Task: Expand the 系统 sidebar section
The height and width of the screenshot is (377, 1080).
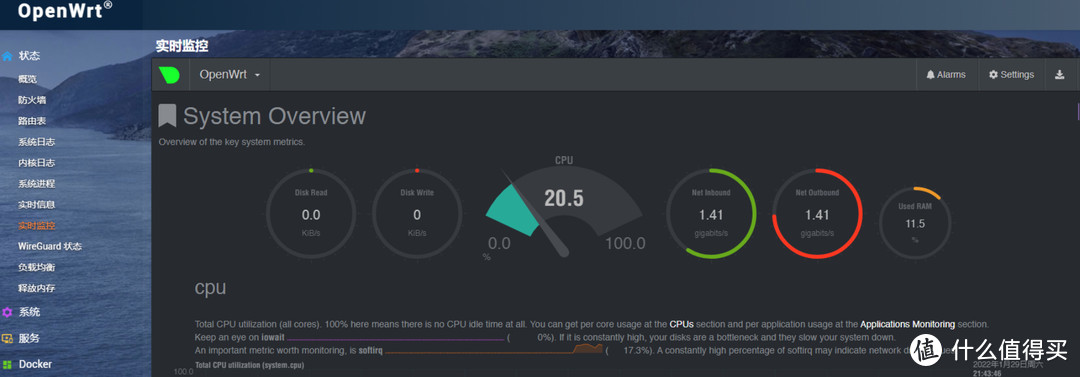Action: 29,312
